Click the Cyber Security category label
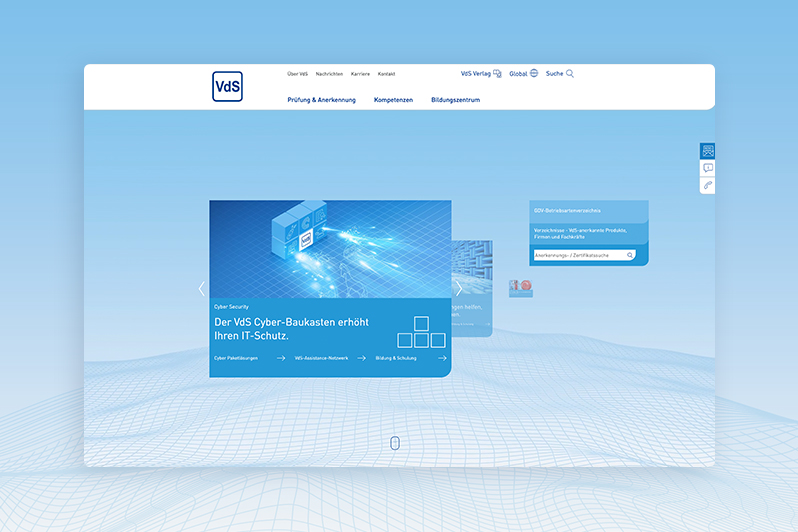 (x=232, y=307)
